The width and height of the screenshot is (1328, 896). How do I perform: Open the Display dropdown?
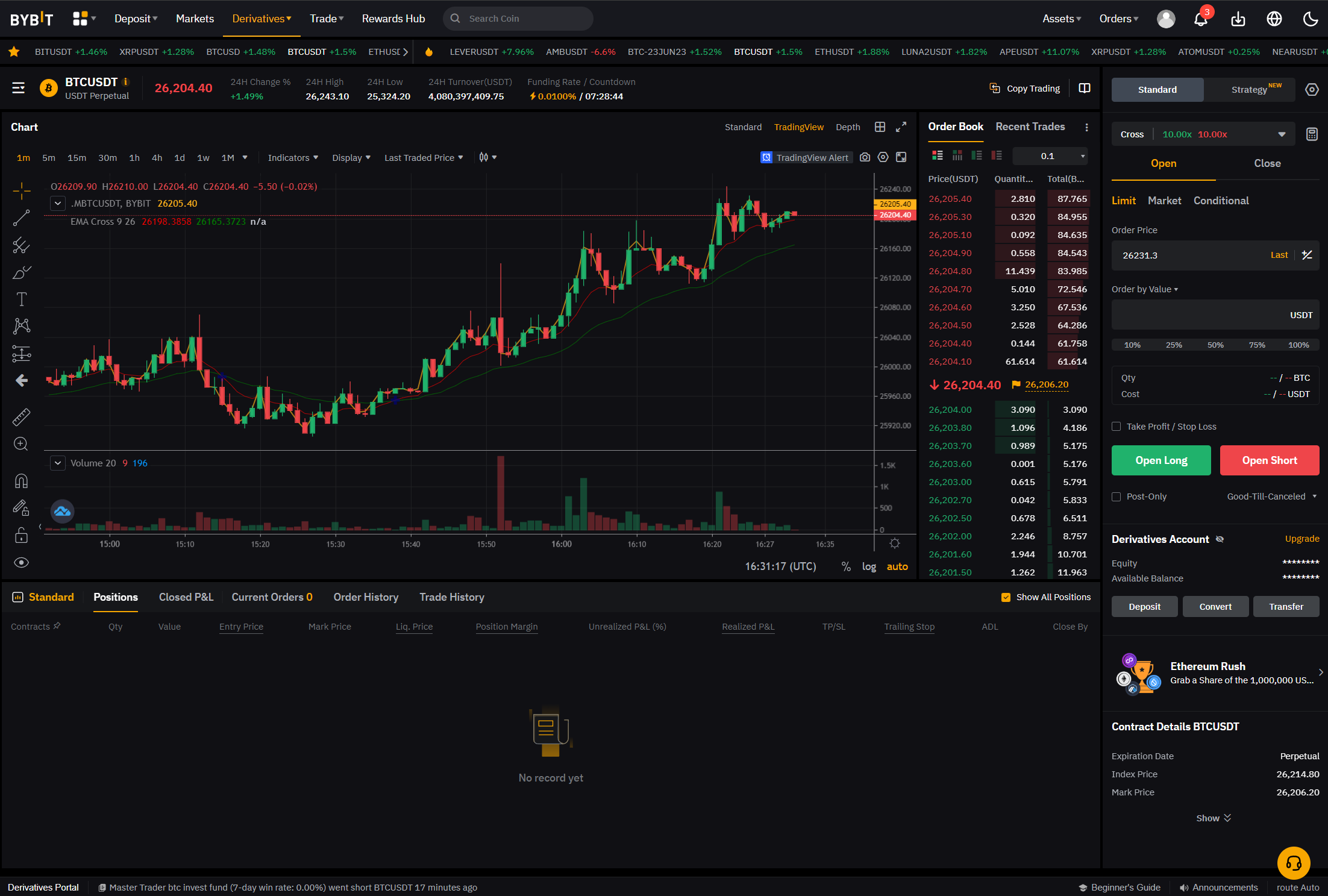(x=351, y=158)
